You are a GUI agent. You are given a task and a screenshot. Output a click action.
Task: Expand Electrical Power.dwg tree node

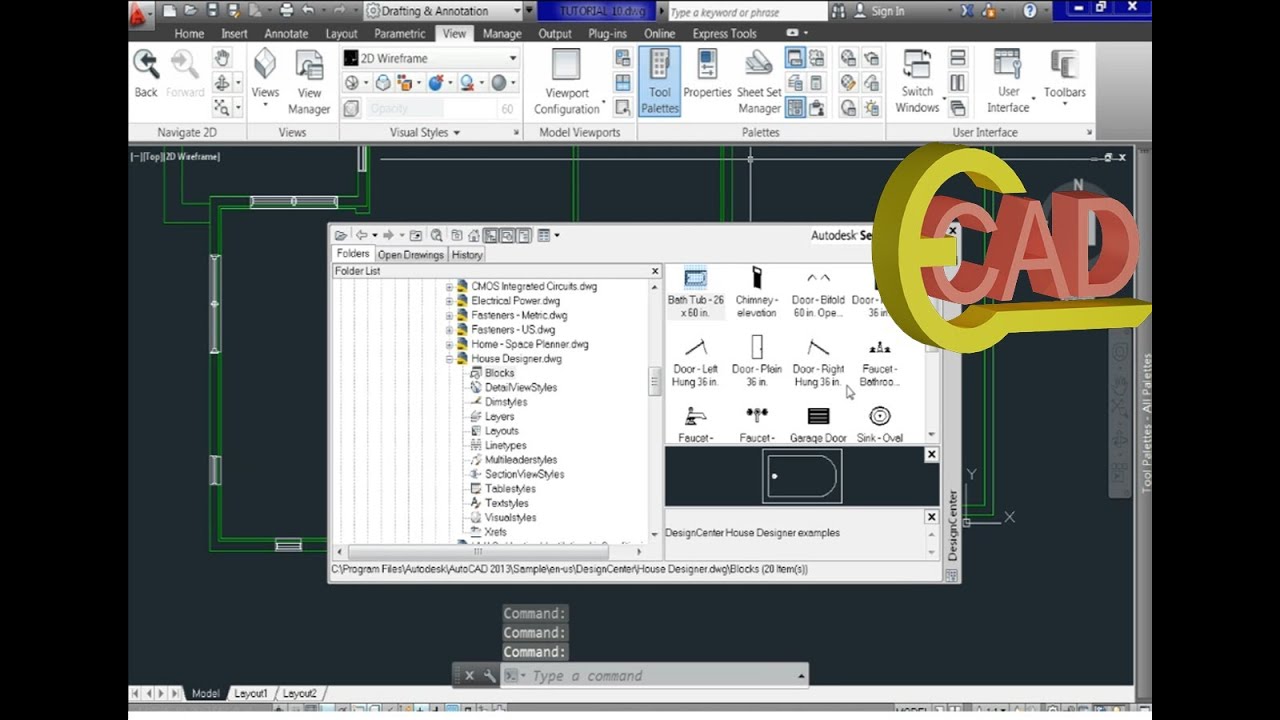[450, 301]
